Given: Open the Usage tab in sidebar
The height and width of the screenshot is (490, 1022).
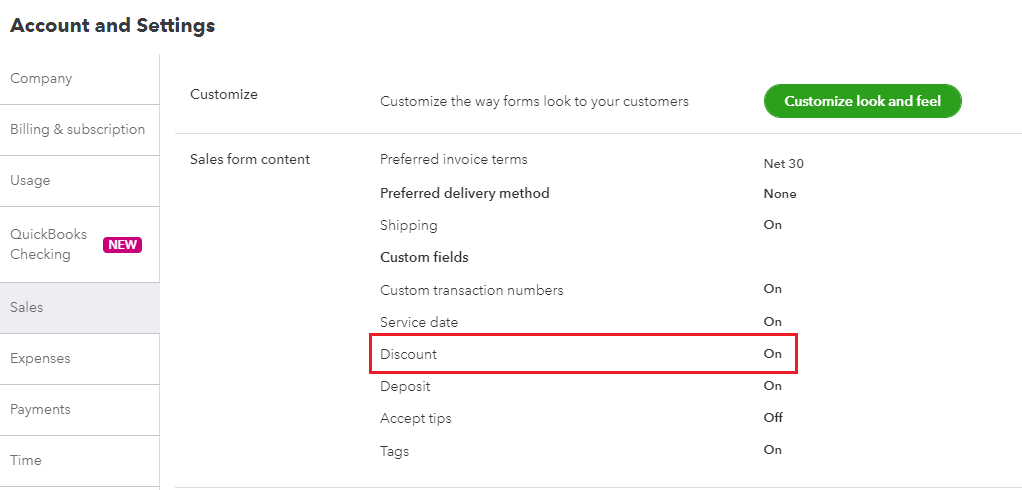Looking at the screenshot, I should [x=30, y=181].
